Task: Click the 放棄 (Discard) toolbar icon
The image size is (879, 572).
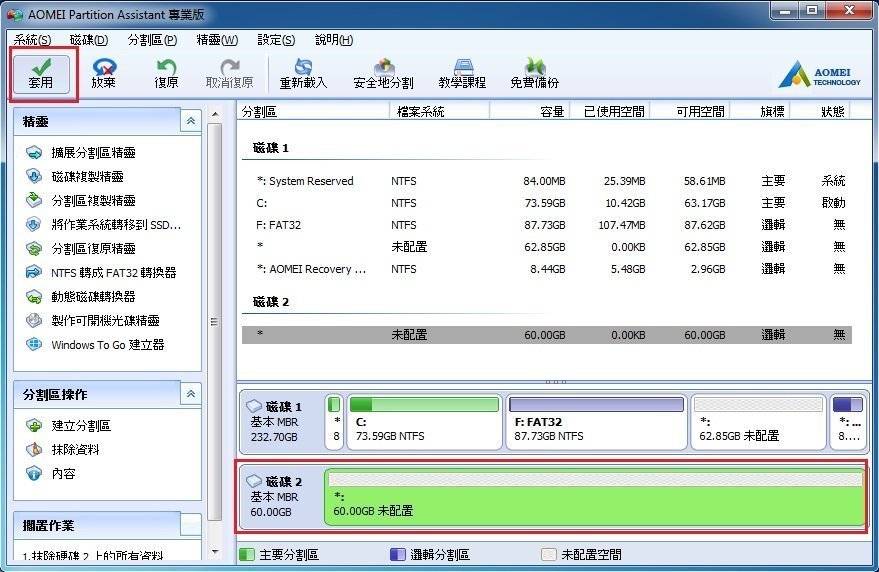Action: (104, 74)
